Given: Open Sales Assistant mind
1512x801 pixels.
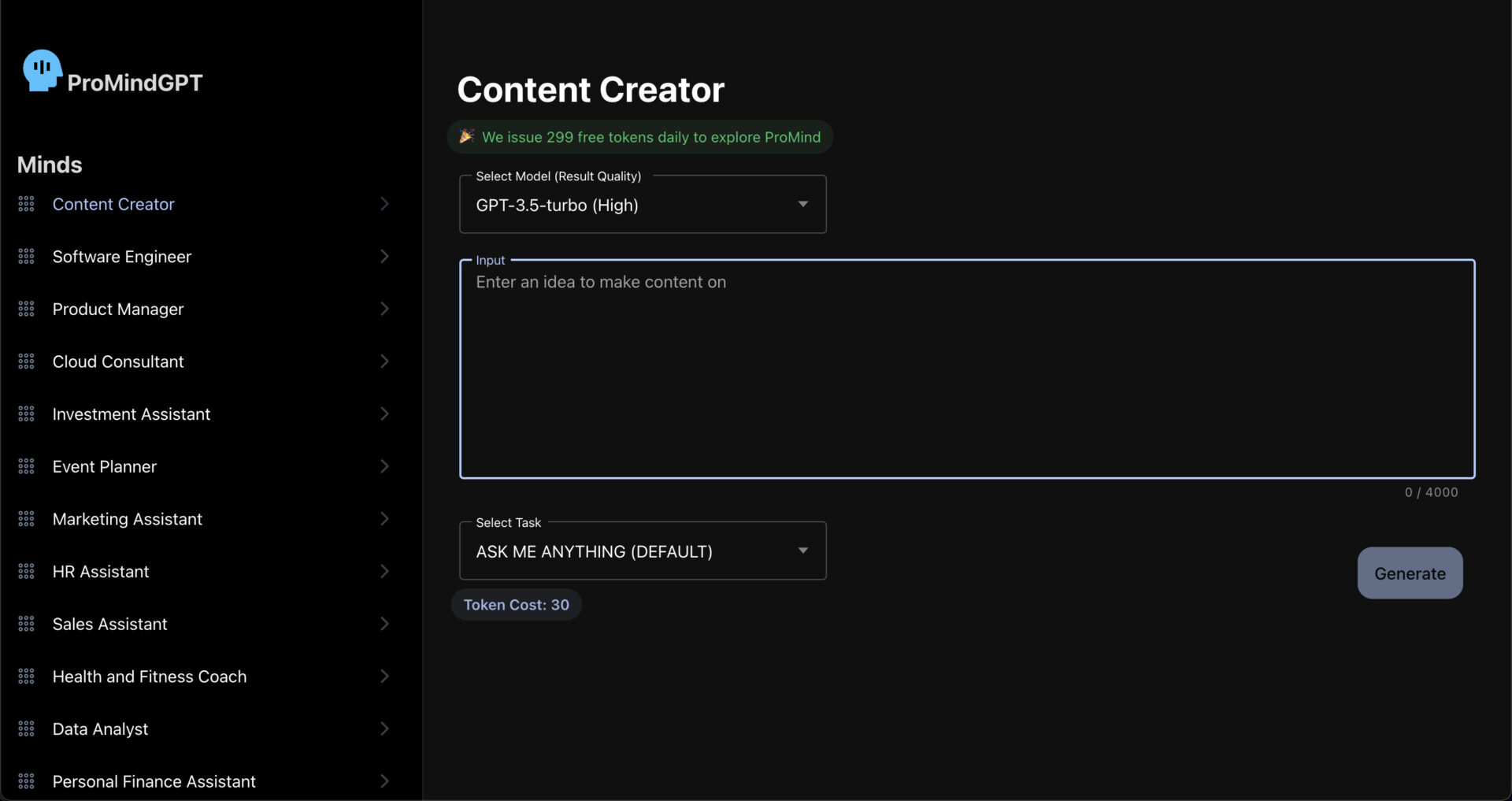Looking at the screenshot, I should pyautogui.click(x=110, y=624).
